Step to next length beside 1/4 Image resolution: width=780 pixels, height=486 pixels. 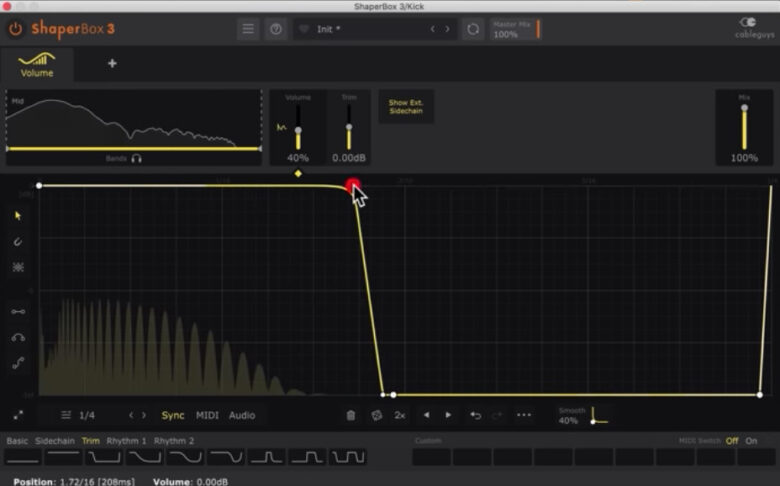point(144,415)
